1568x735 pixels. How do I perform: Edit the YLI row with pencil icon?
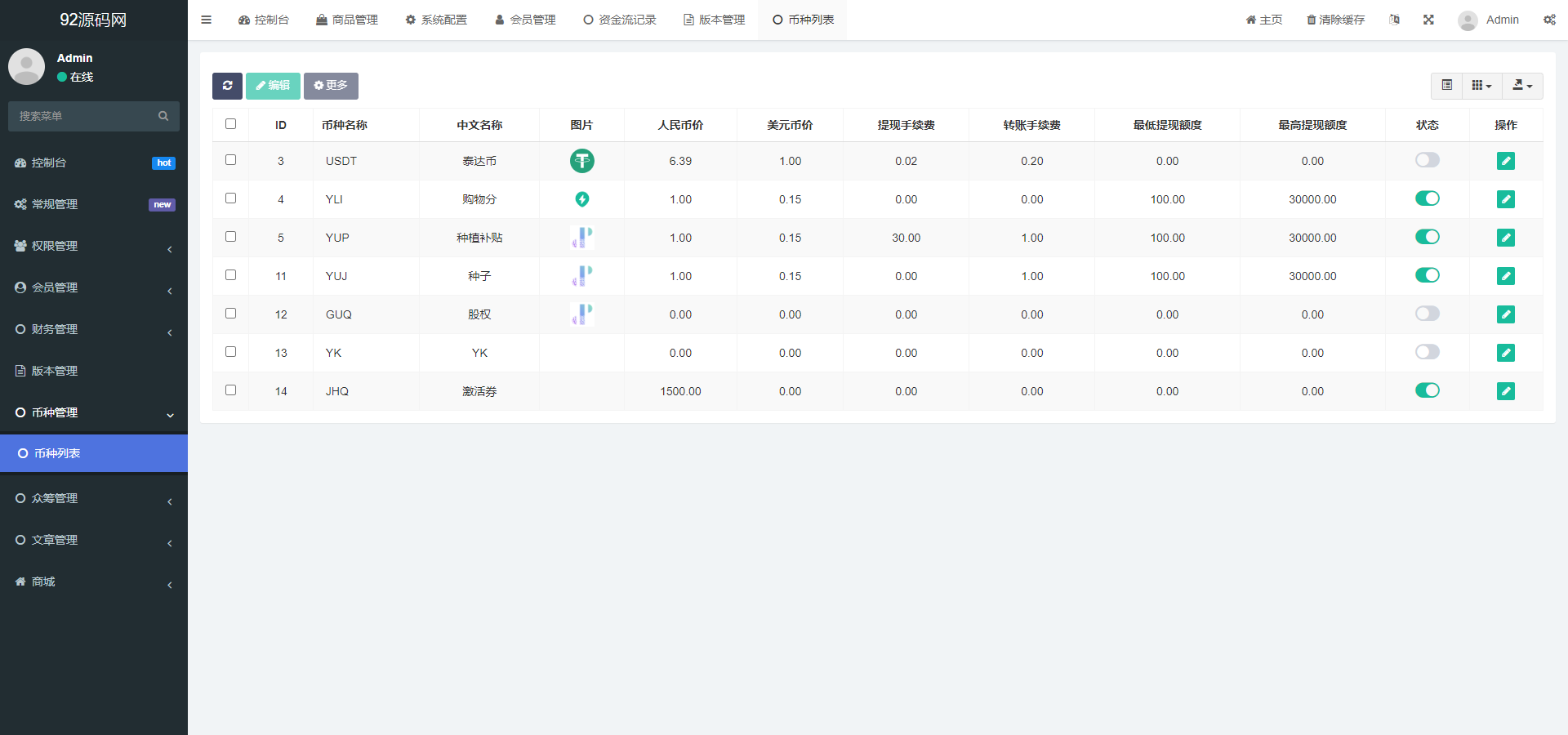1506,199
